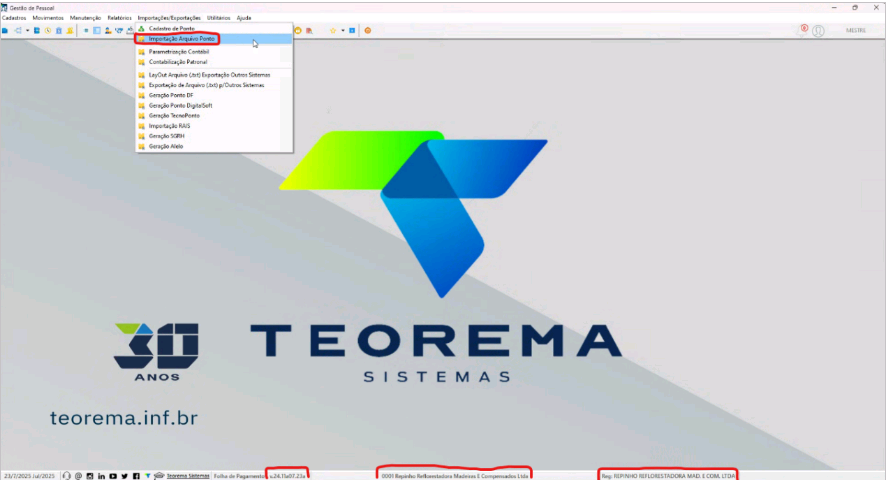Click the user profile avatar icon
Viewport: 888px width, 480px height.
point(818,31)
